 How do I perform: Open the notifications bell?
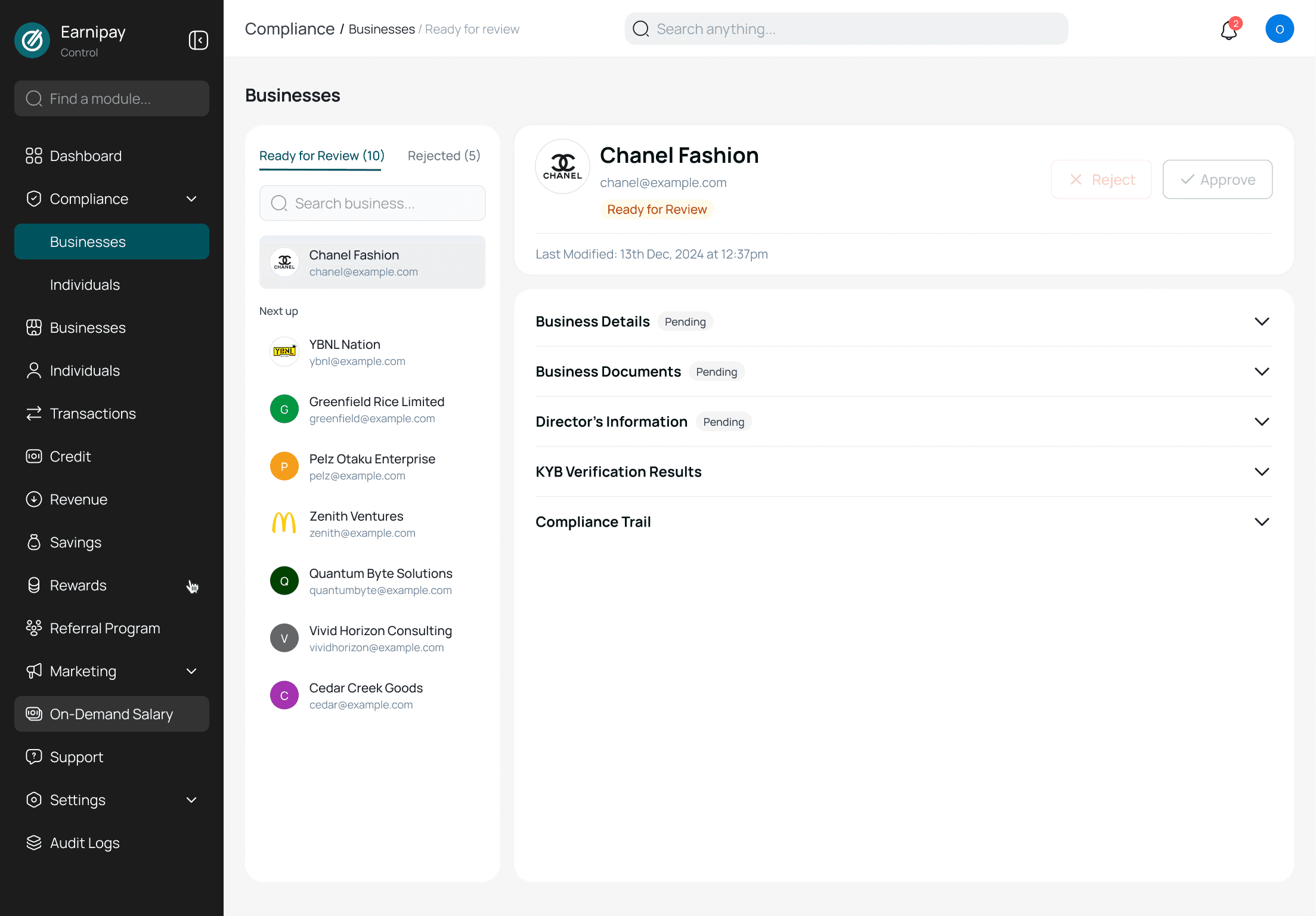coord(1229,30)
